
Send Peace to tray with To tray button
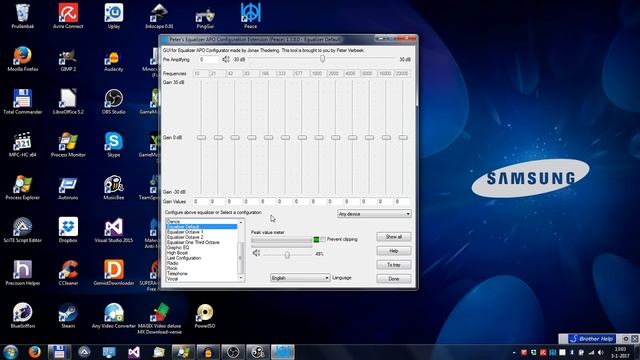(x=393, y=265)
